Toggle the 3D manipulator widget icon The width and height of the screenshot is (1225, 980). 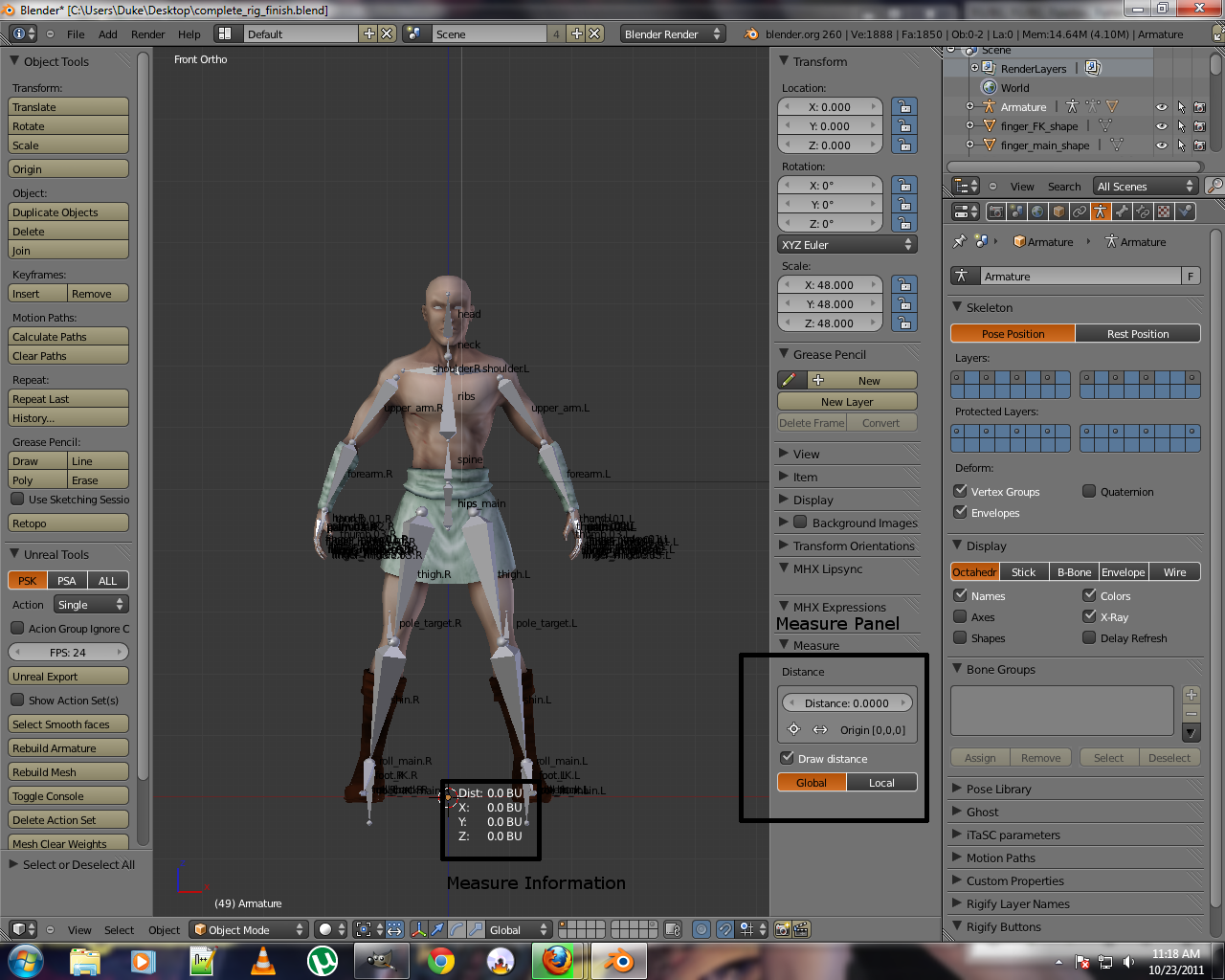point(419,929)
